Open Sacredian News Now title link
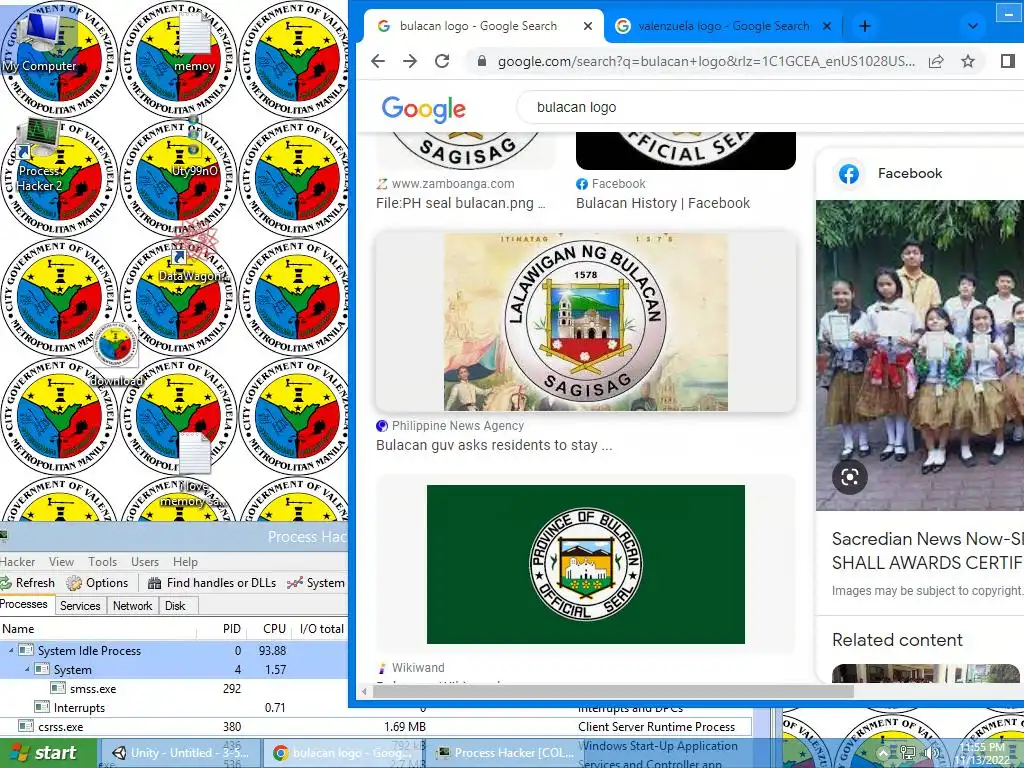1024x768 pixels. 927,551
